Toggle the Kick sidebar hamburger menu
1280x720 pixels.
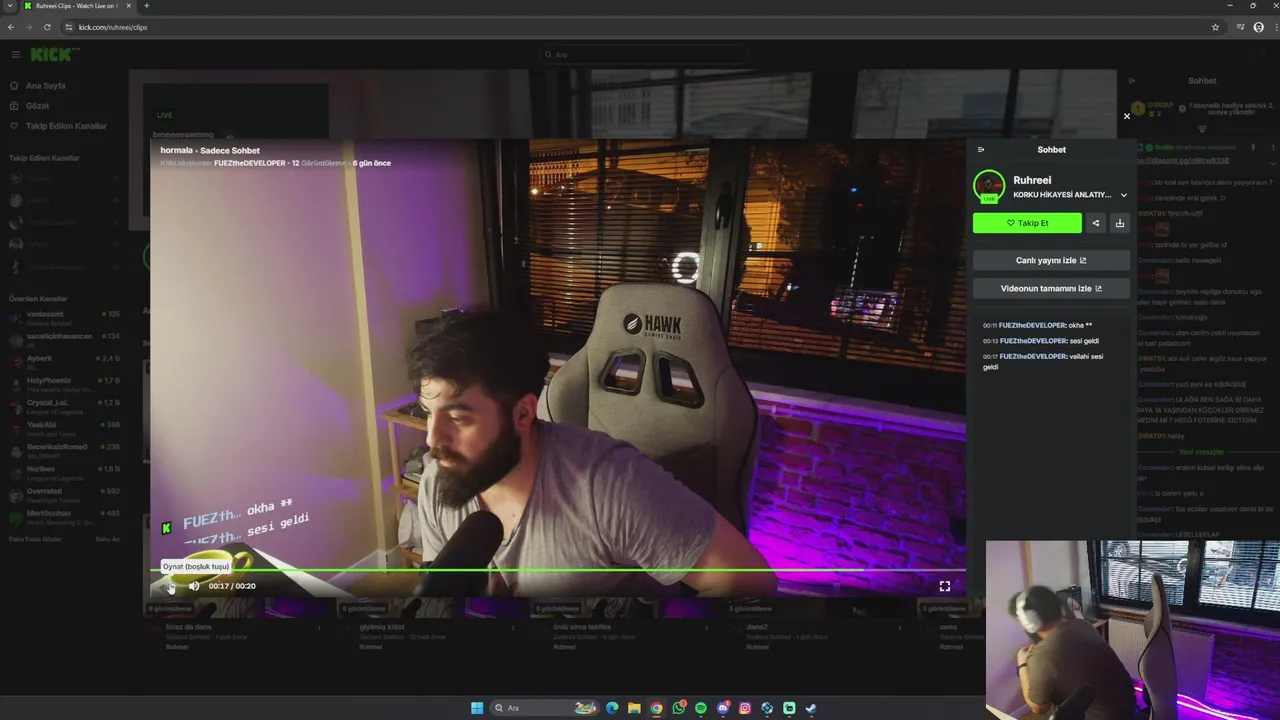[x=16, y=54]
